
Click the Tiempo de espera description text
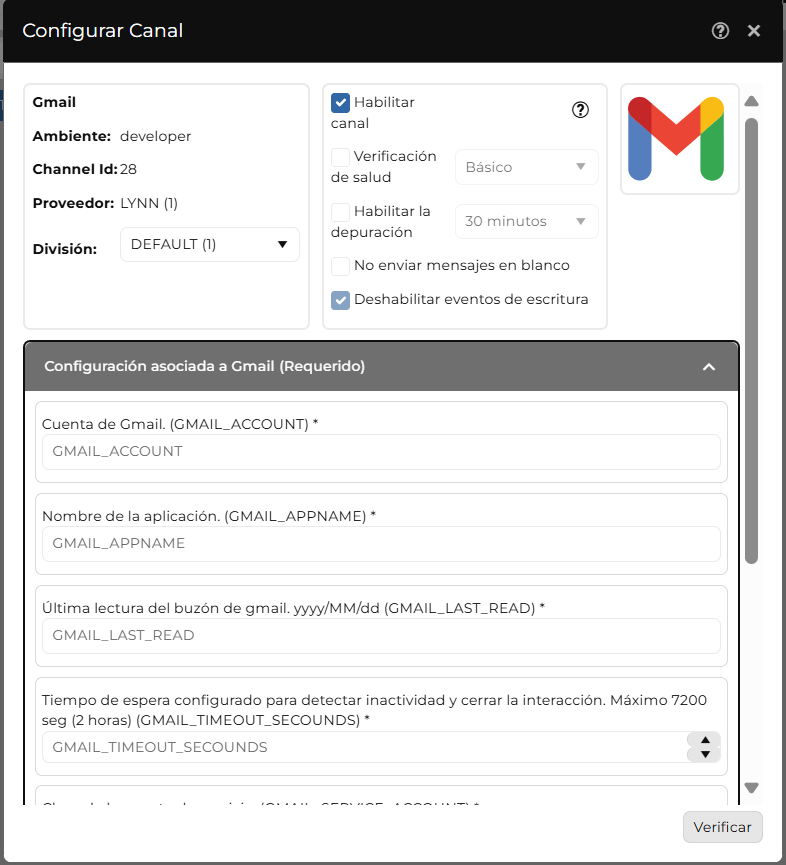pyautogui.click(x=374, y=710)
